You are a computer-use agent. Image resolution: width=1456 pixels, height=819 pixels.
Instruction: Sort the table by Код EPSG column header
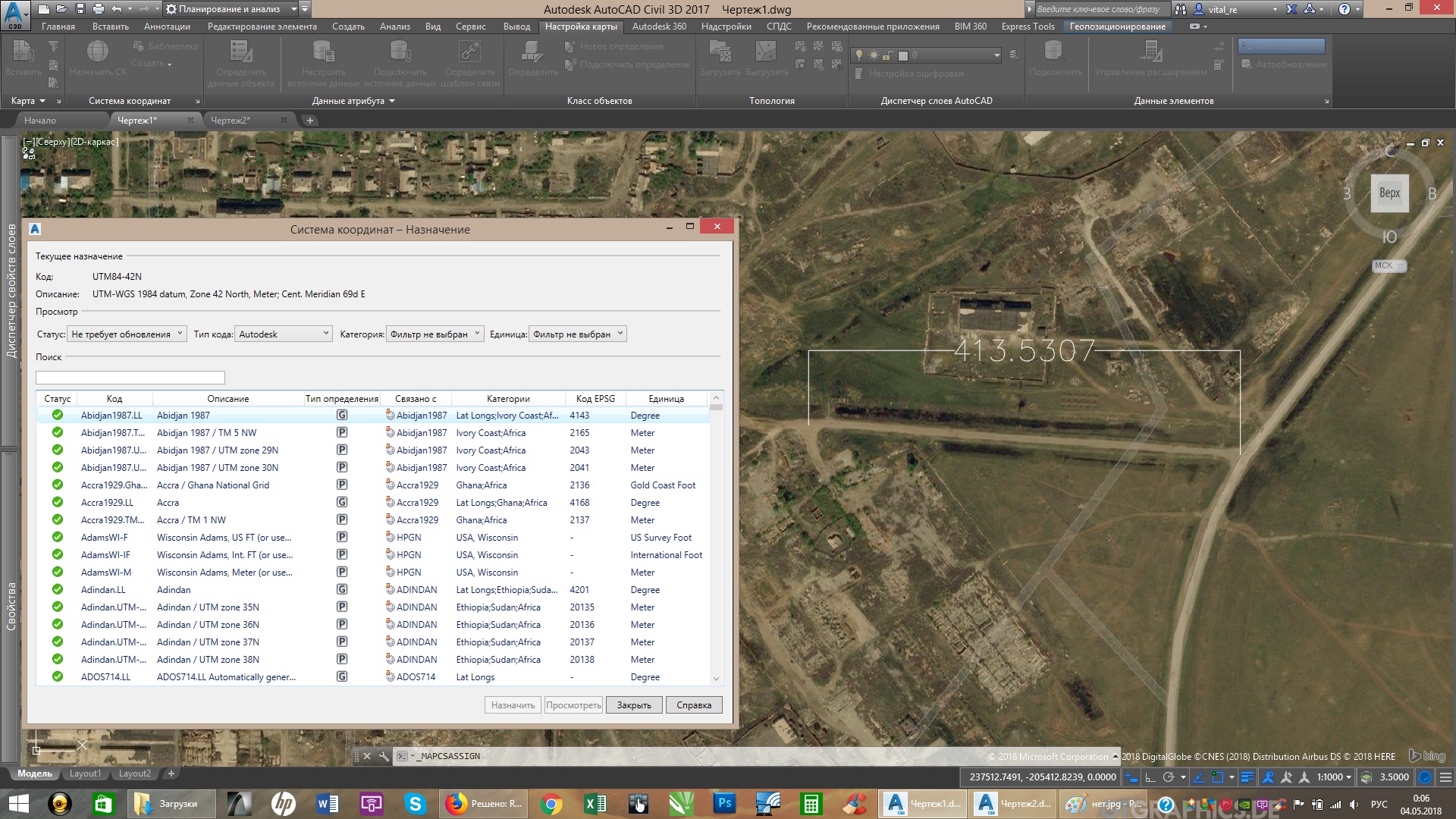point(595,399)
